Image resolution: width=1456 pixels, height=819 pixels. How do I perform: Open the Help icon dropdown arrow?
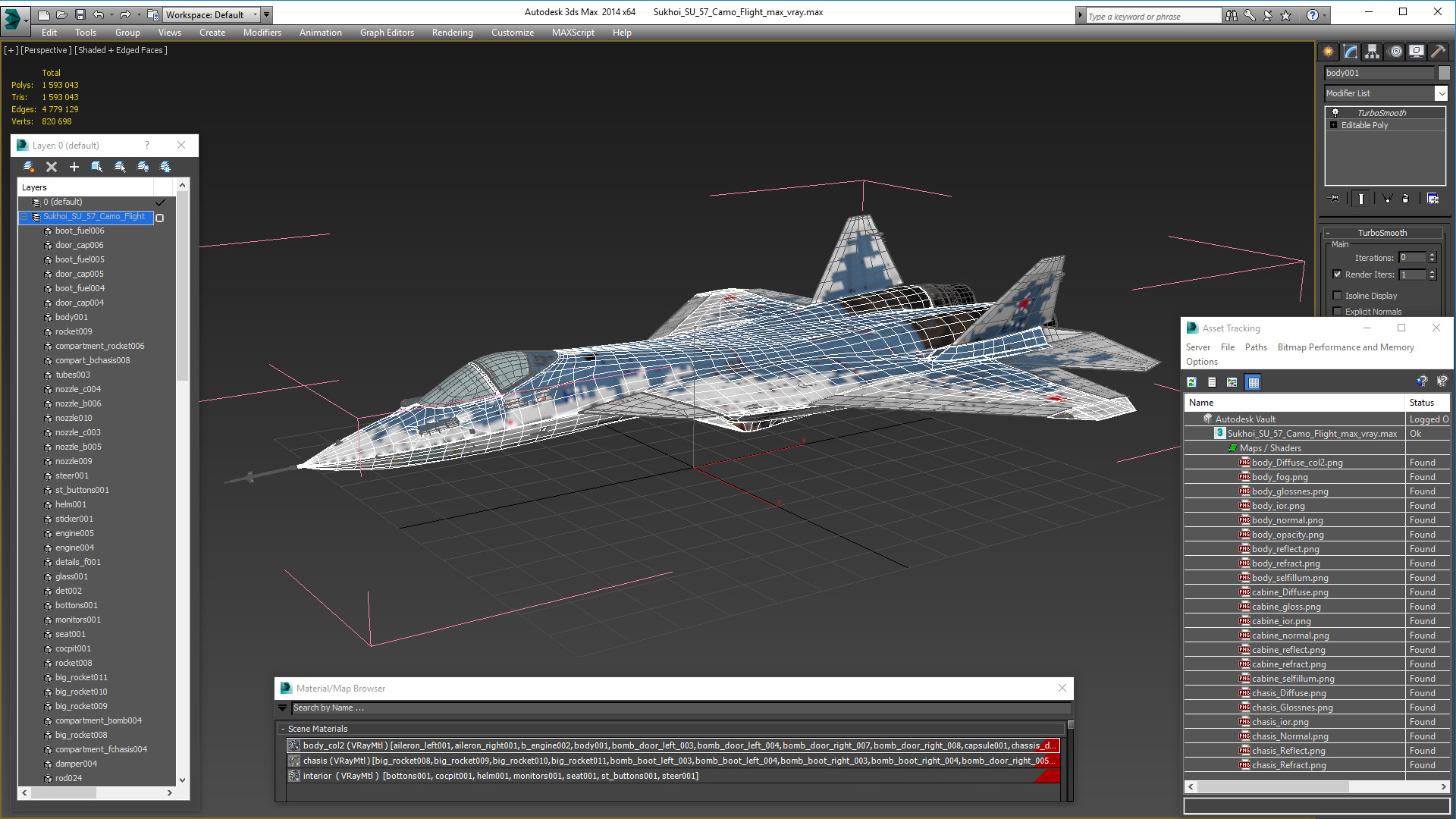[1325, 15]
